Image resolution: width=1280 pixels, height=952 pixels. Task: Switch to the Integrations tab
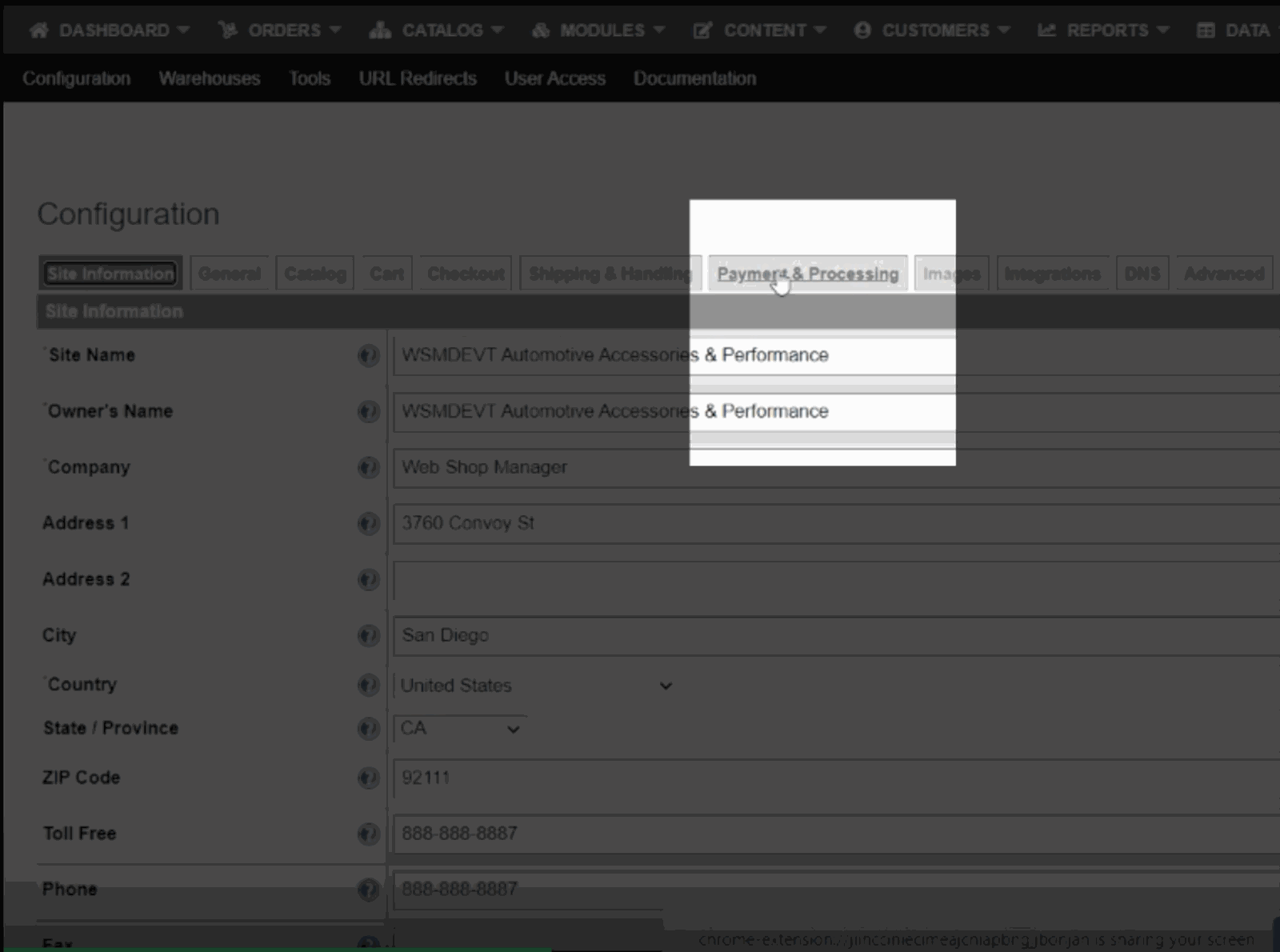click(x=1052, y=274)
